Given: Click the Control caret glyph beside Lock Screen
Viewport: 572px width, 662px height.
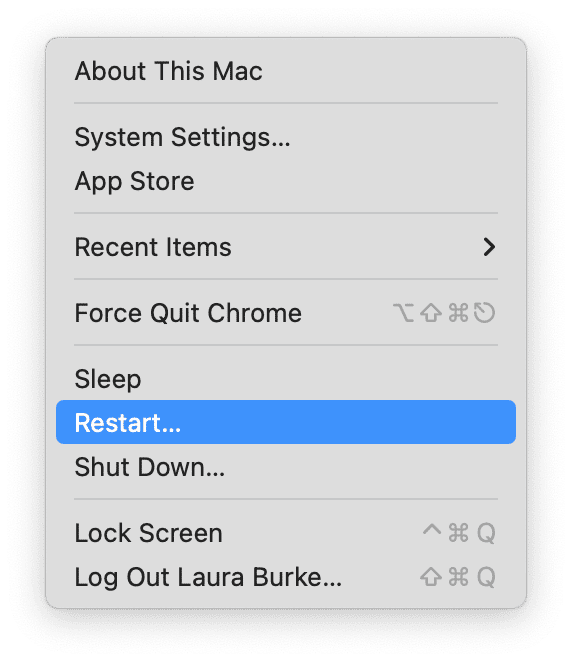Looking at the screenshot, I should 432,529.
